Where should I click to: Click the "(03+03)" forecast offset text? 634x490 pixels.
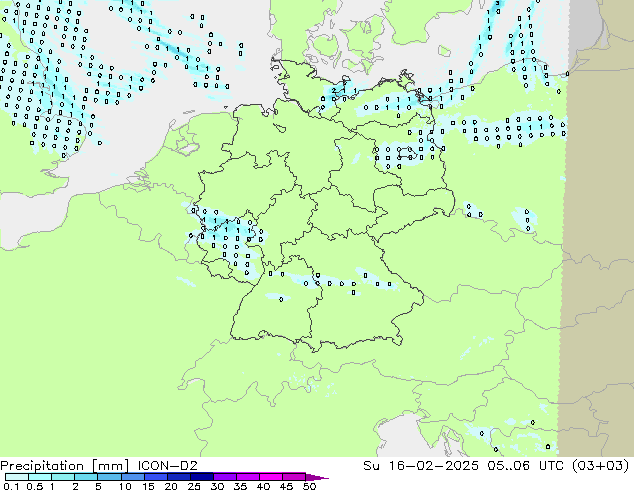tap(600, 465)
